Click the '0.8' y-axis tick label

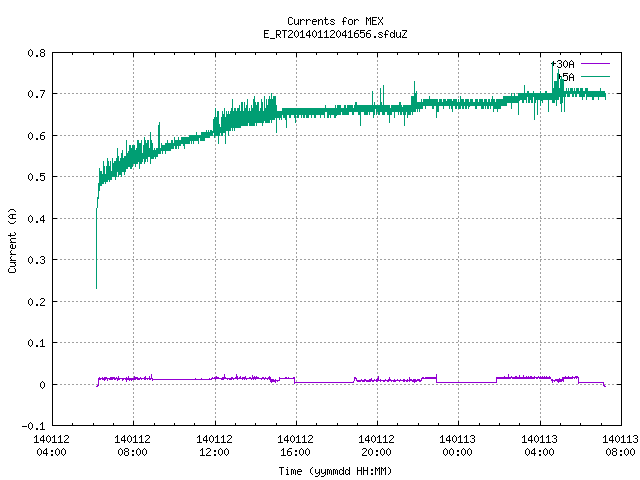point(36,53)
